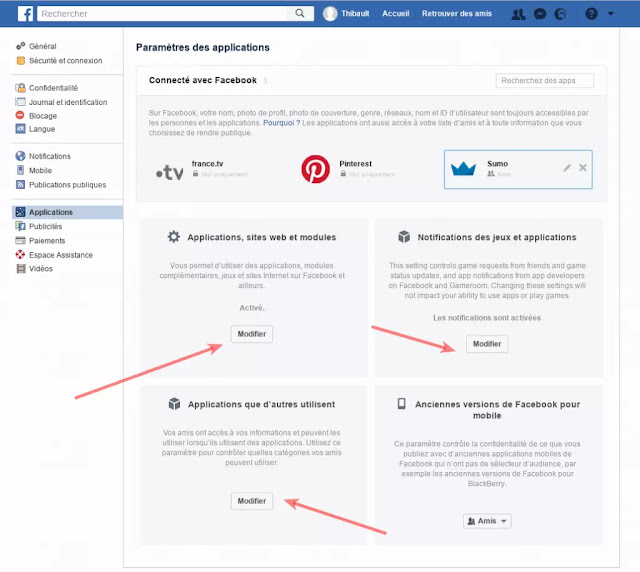Open Publications publiques settings
The image size is (640, 572).
click(67, 185)
